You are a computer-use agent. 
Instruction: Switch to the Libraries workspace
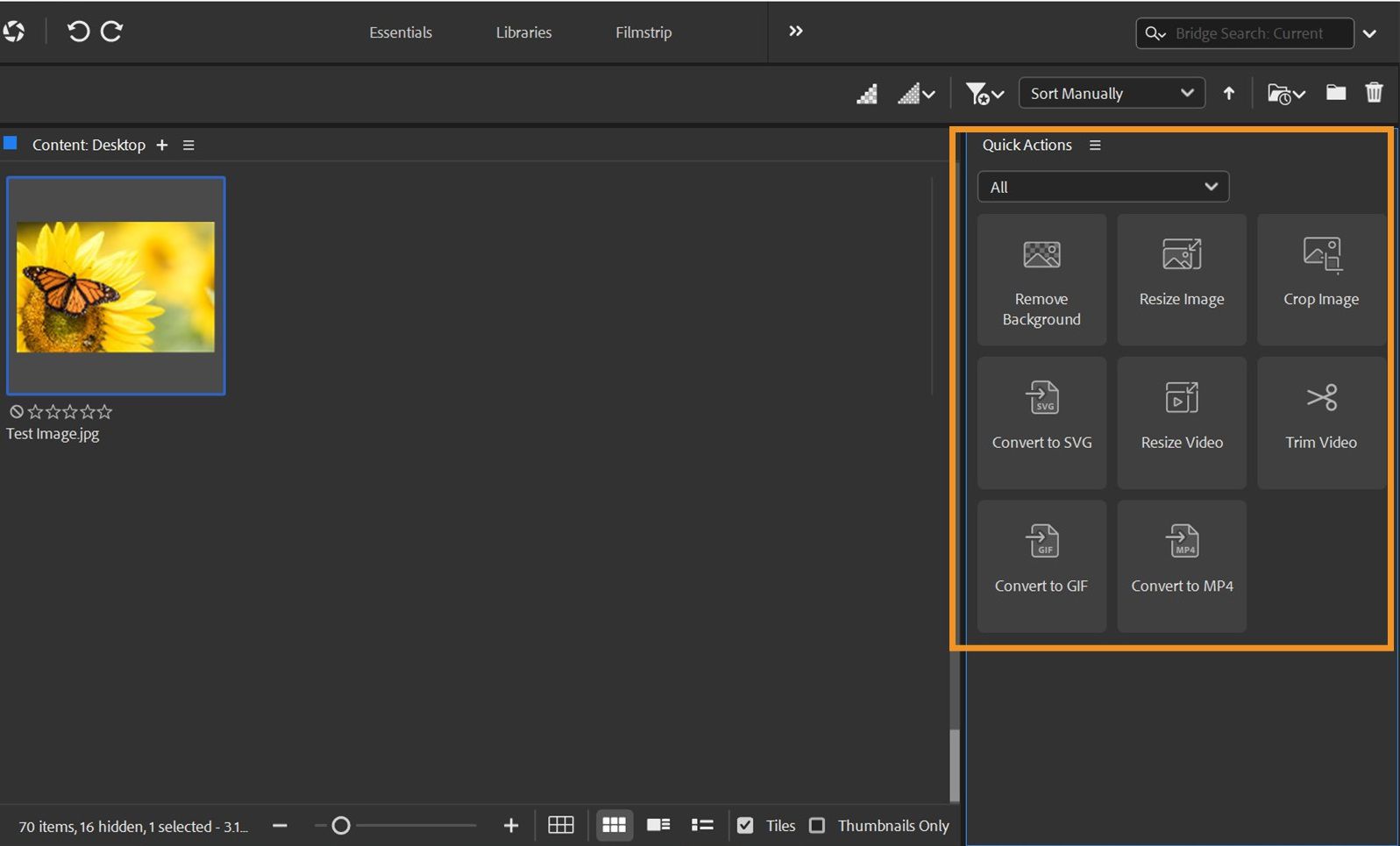(x=523, y=32)
